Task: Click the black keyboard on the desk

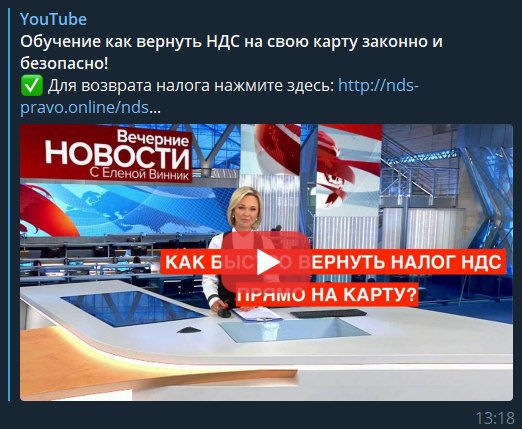Action: pyautogui.click(x=328, y=313)
